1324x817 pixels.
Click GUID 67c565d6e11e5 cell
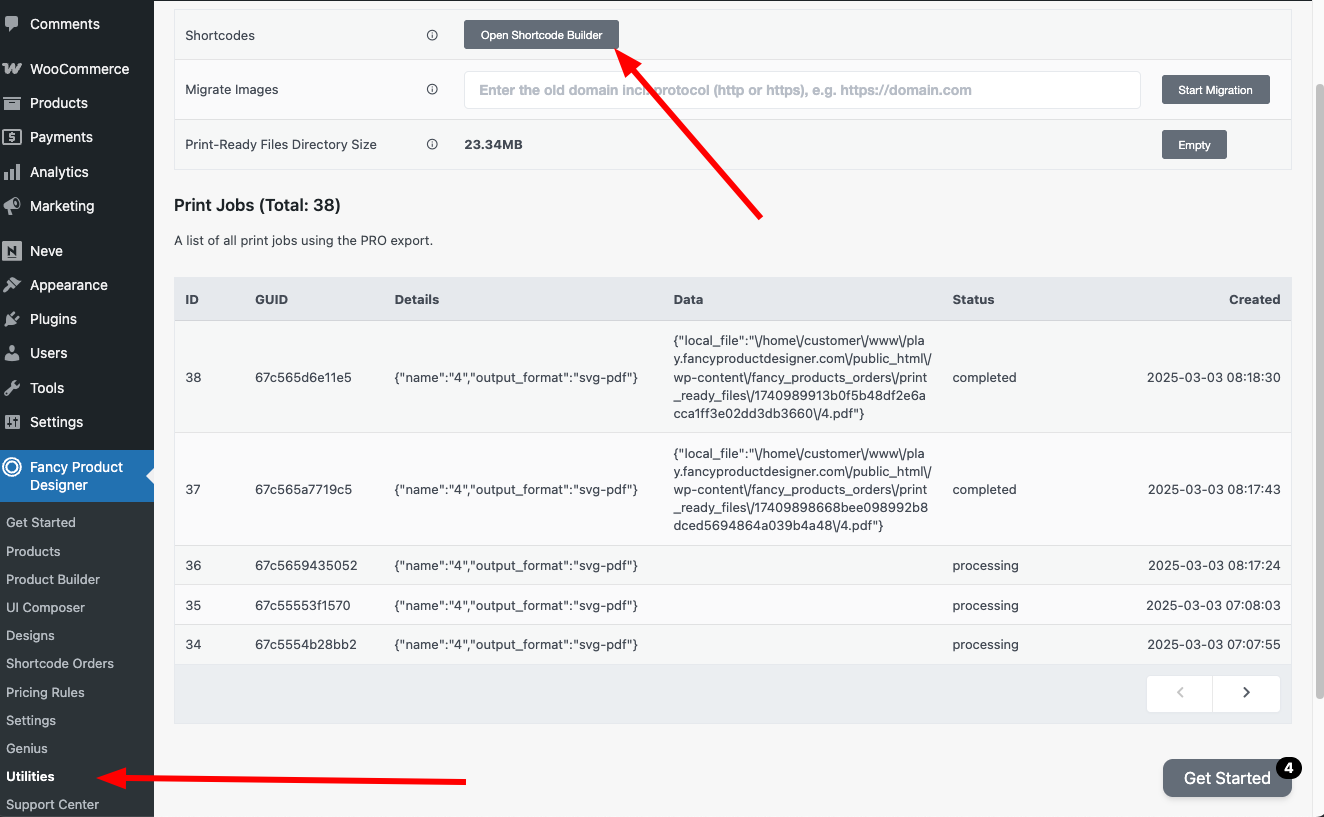(303, 377)
